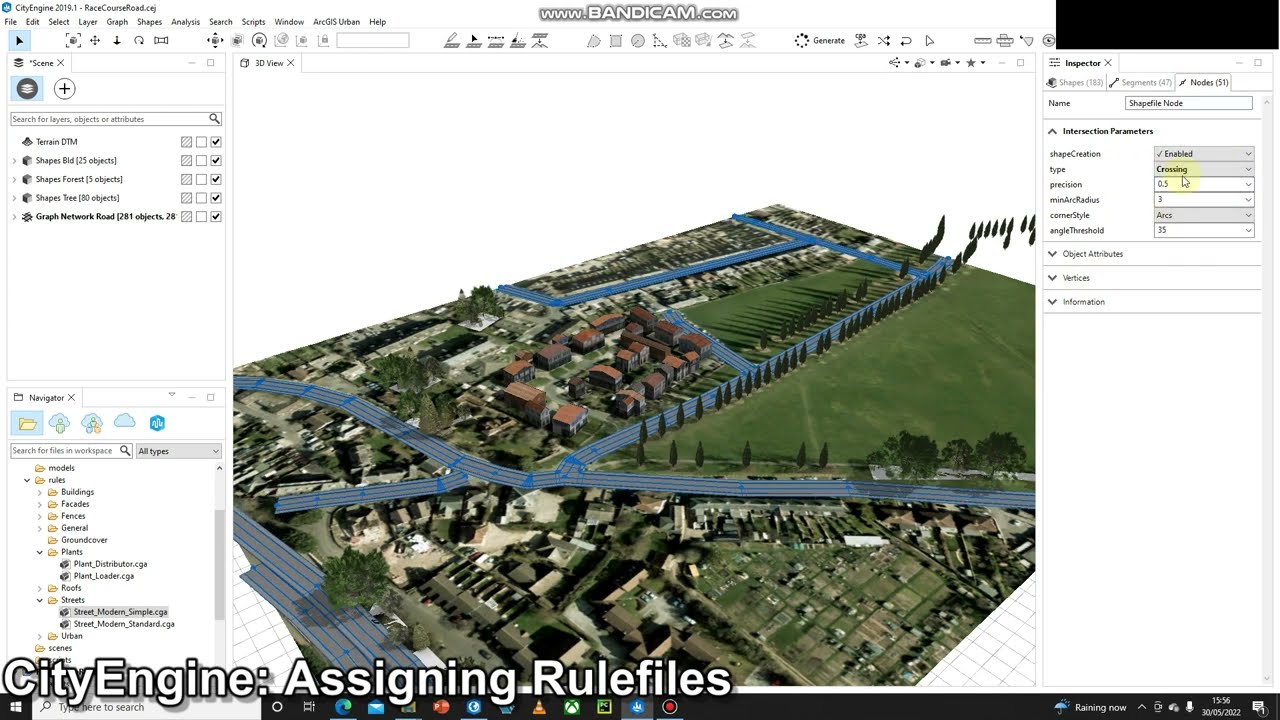Viewport: 1280px width, 720px height.
Task: Open view bookmarks star menu
Action: point(975,63)
